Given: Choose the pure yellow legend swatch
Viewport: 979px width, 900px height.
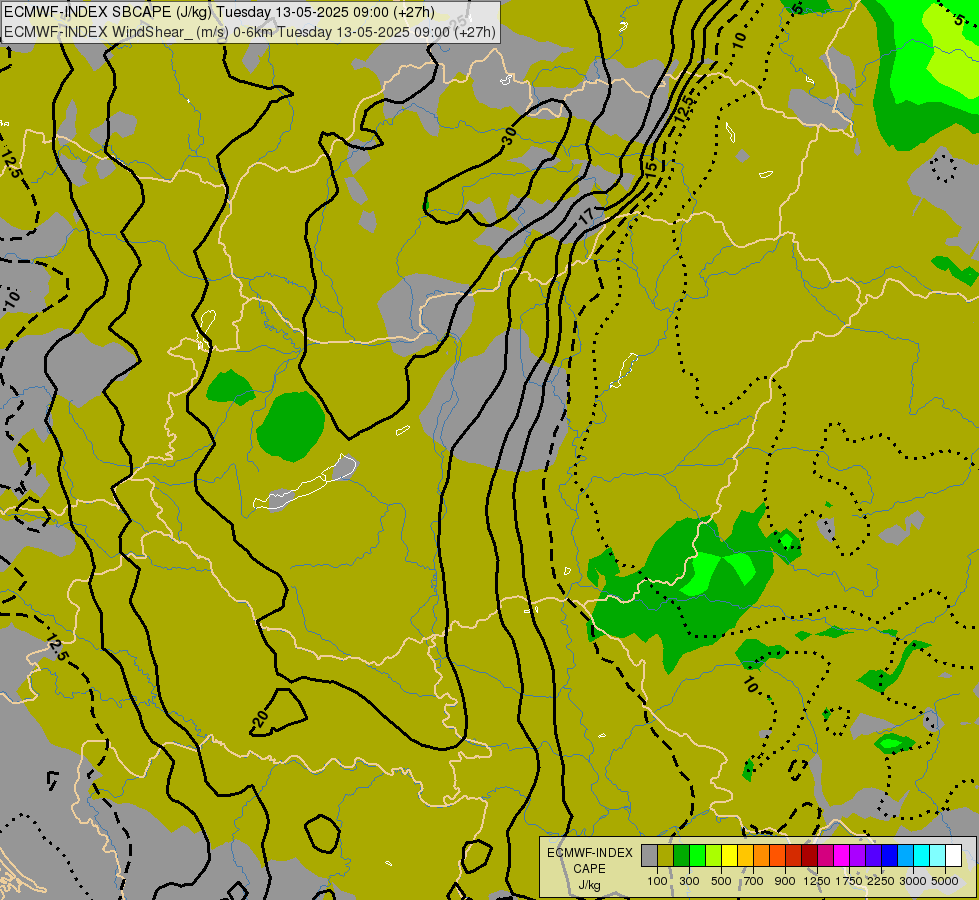Looking at the screenshot, I should (x=729, y=856).
